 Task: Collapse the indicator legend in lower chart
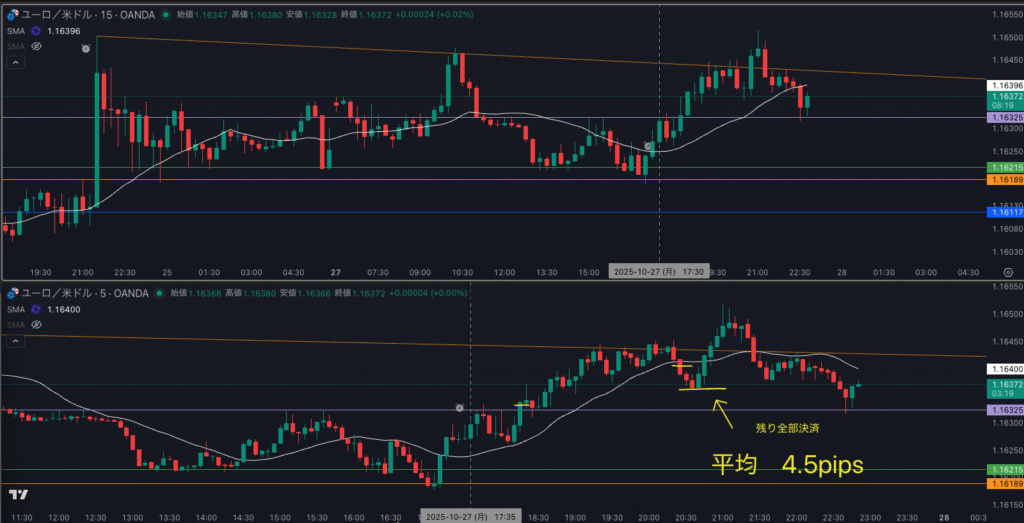15,341
